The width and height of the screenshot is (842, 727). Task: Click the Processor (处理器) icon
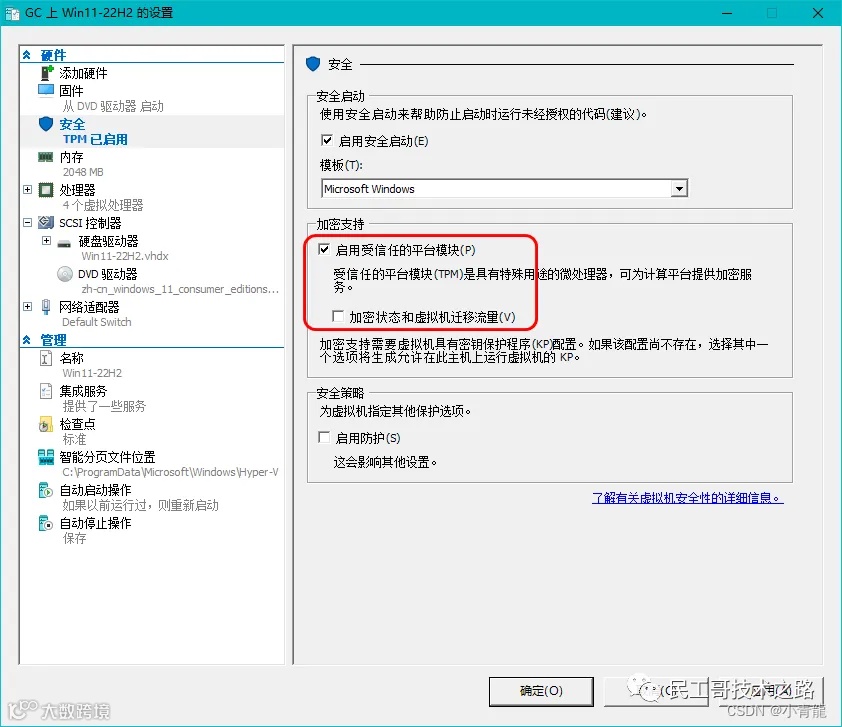tap(46, 190)
